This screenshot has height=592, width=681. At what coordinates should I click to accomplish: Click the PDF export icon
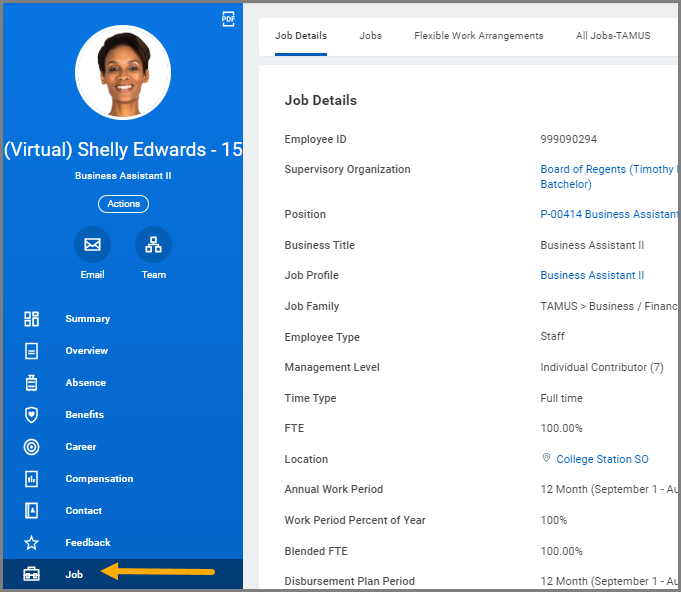[x=228, y=19]
